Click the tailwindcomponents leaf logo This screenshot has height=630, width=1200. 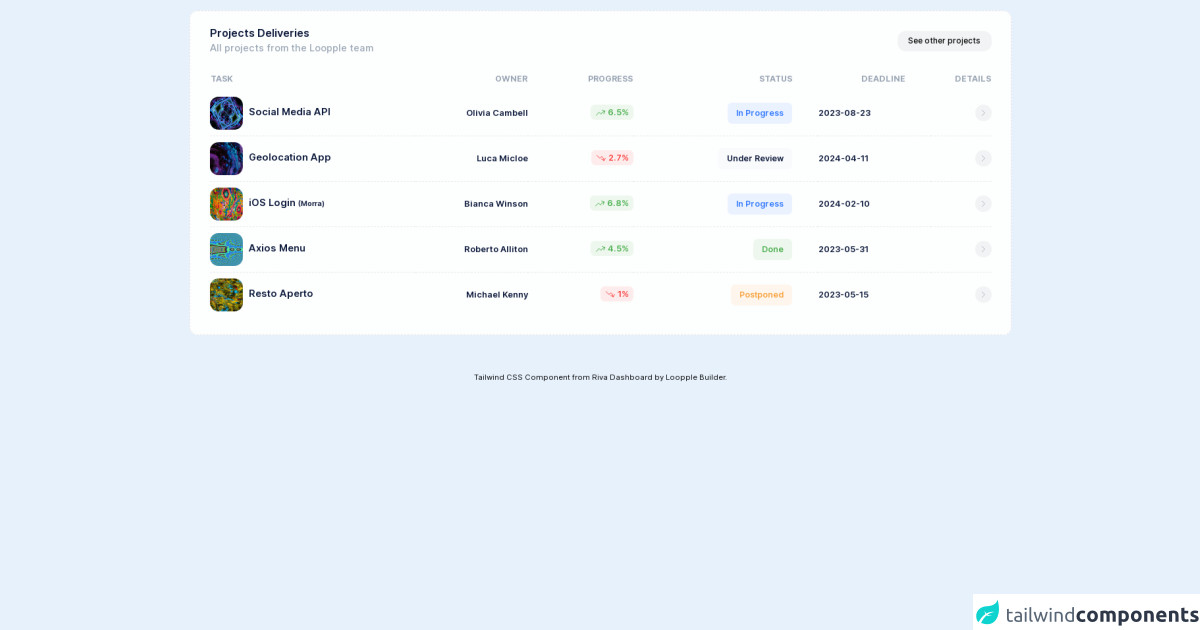click(x=988, y=610)
